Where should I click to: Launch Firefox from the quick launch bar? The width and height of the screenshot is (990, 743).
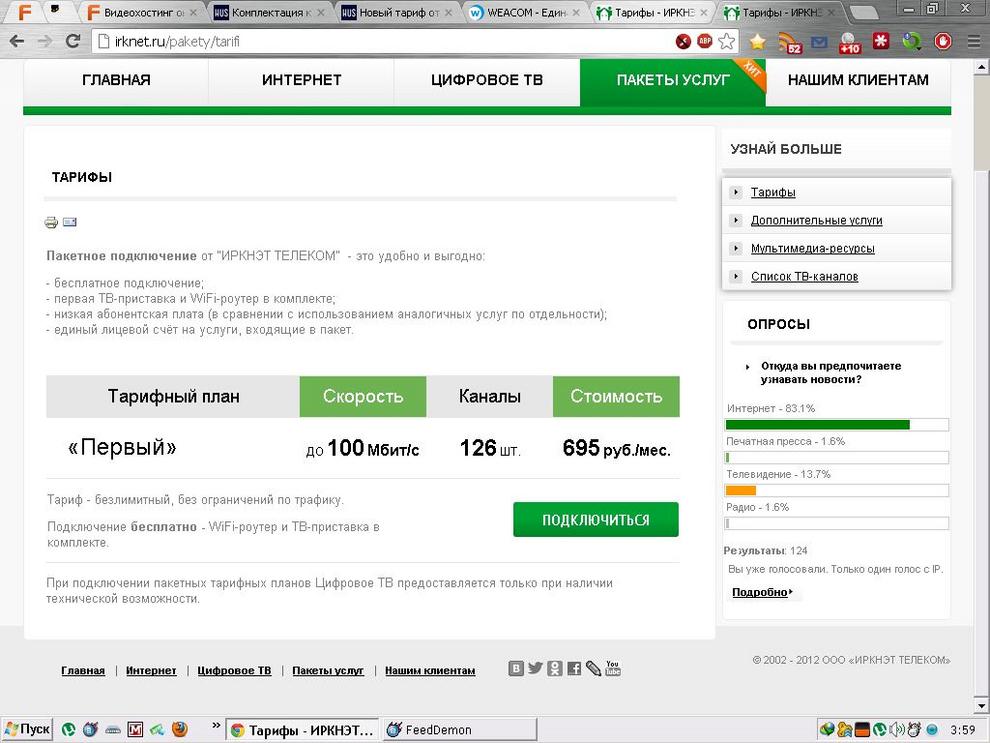tap(180, 730)
